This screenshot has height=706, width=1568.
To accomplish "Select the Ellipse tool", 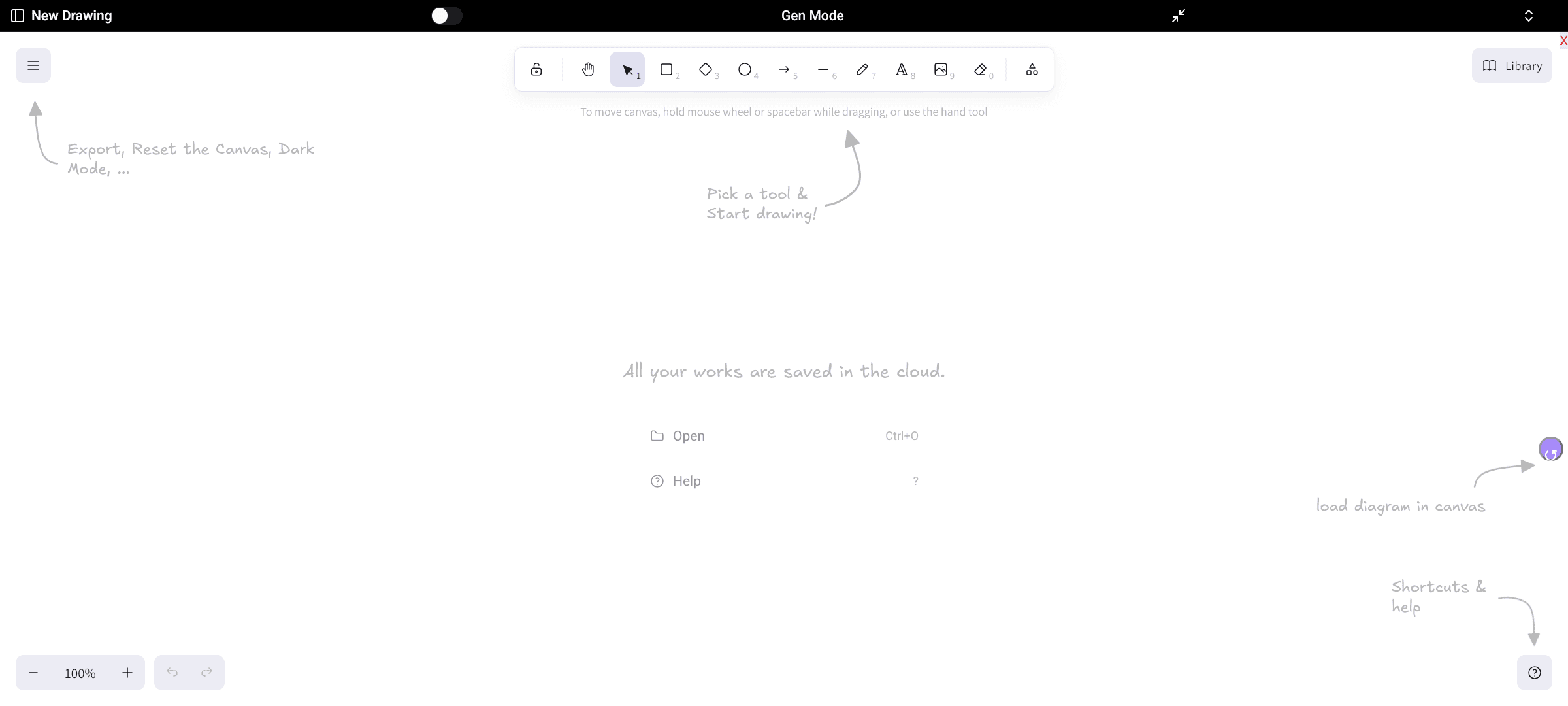I will [x=745, y=69].
